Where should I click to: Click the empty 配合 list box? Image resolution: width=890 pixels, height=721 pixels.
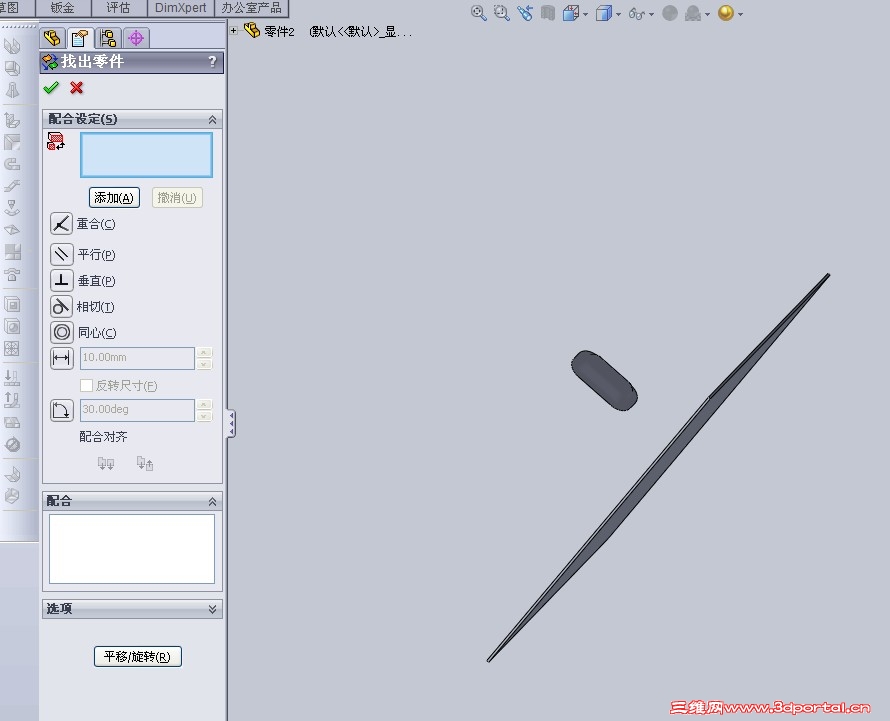click(132, 549)
